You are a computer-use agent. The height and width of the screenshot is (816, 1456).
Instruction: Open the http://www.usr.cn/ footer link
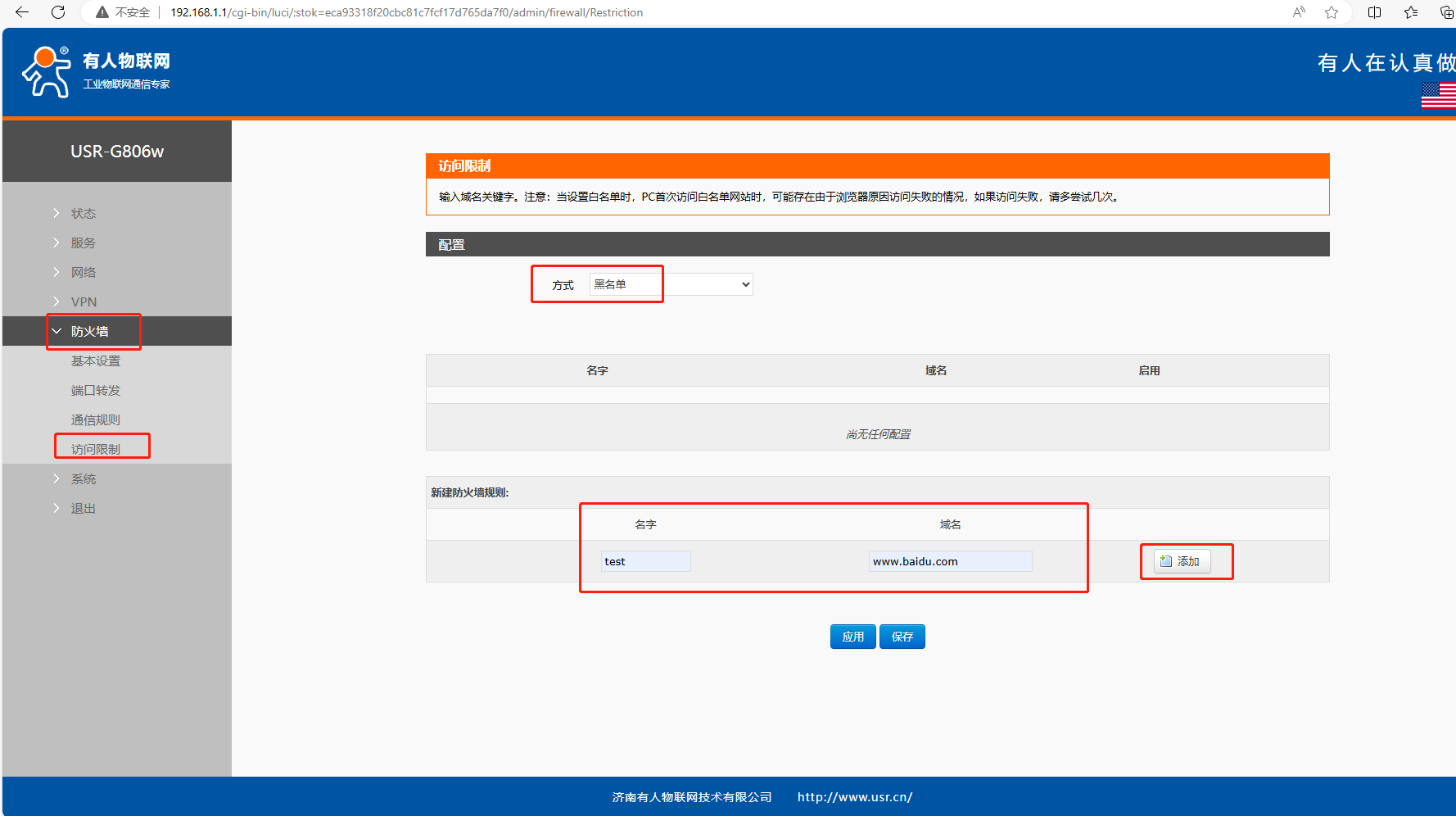click(x=854, y=797)
